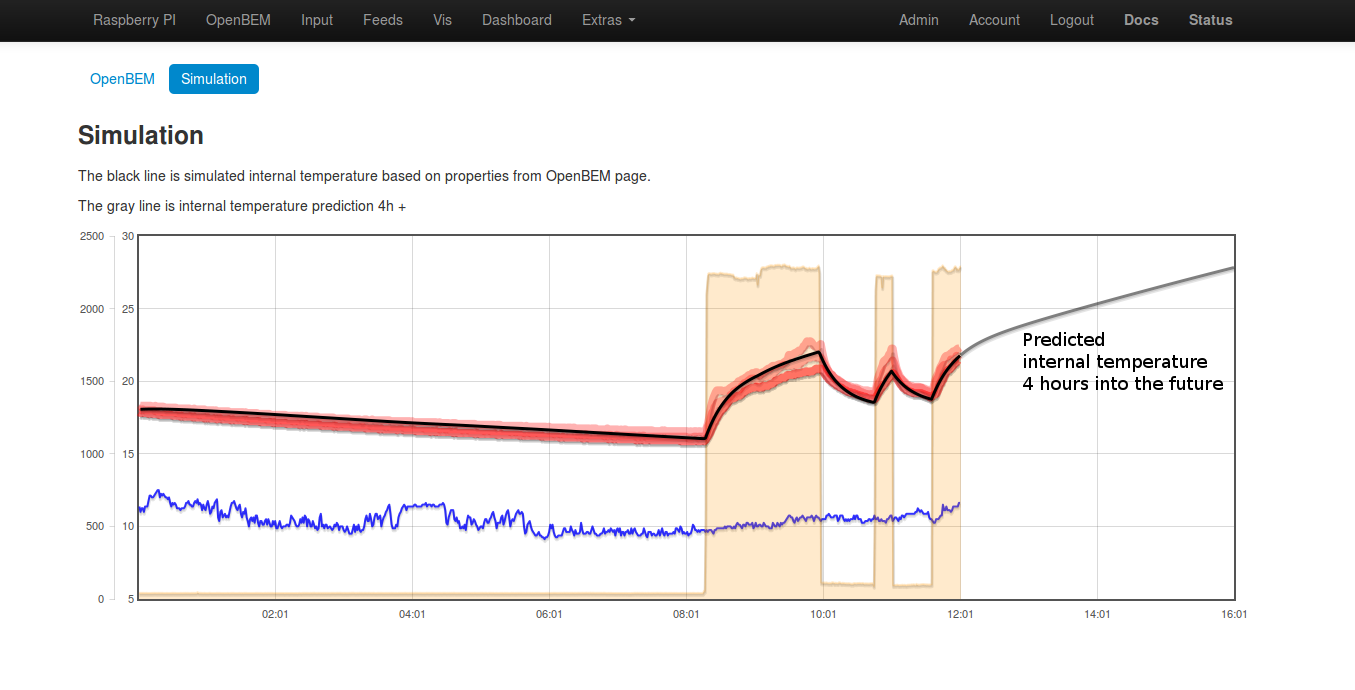Viewport: 1355px width, 690px height.
Task: Click the plus sign after prediction 4h
Action: coord(402,207)
